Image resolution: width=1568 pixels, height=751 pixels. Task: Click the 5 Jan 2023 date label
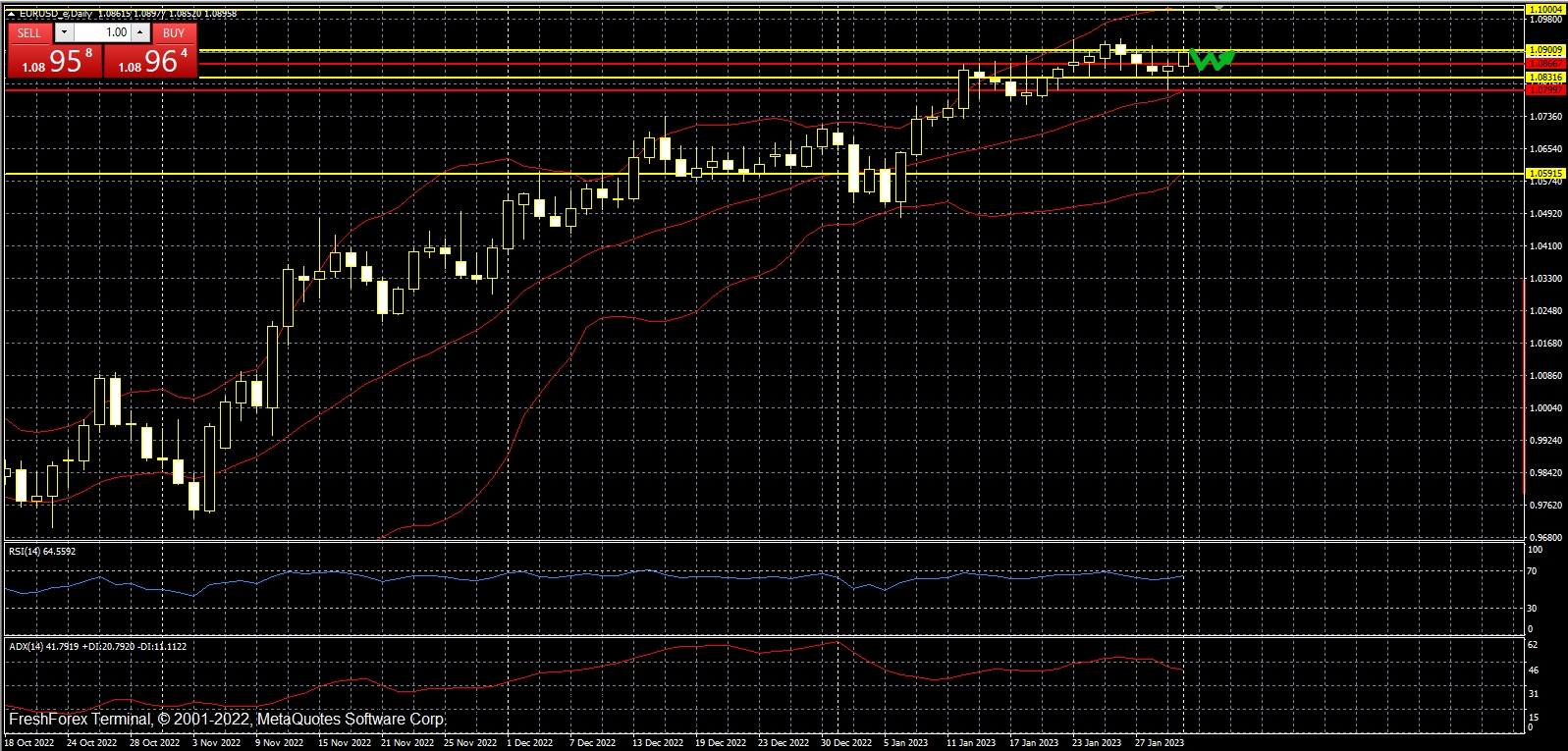point(905,743)
